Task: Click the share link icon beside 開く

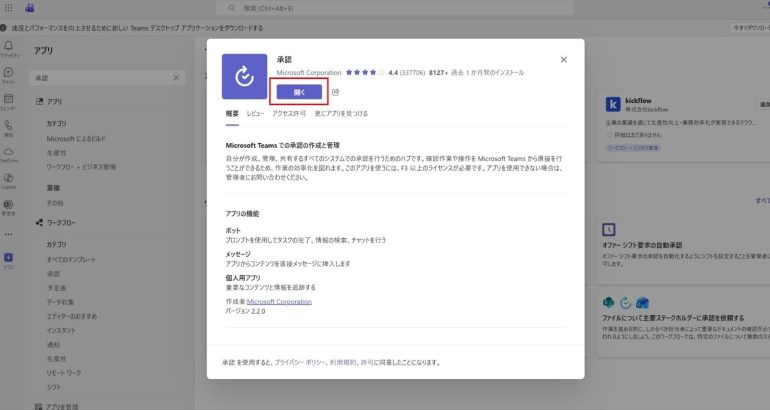Action: point(335,92)
